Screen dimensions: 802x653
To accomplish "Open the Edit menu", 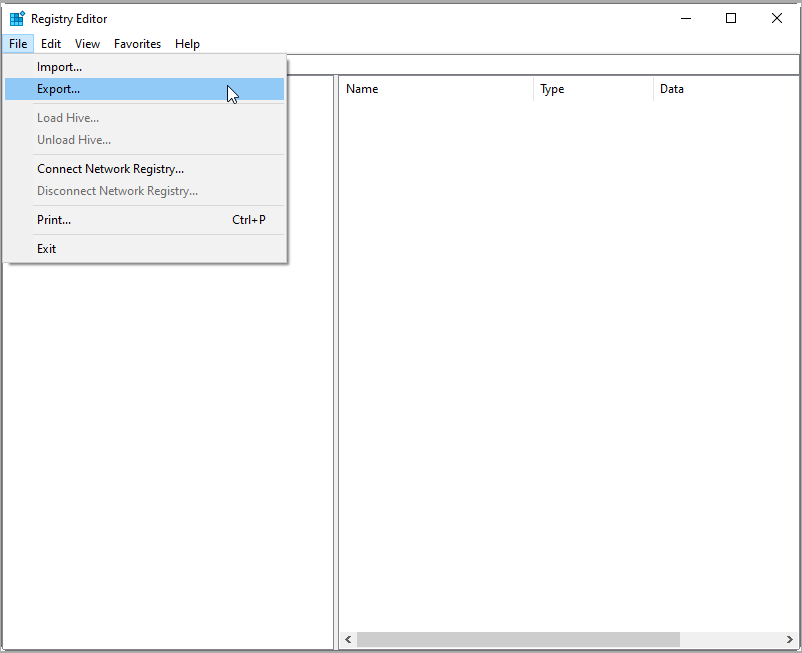I will coord(51,44).
